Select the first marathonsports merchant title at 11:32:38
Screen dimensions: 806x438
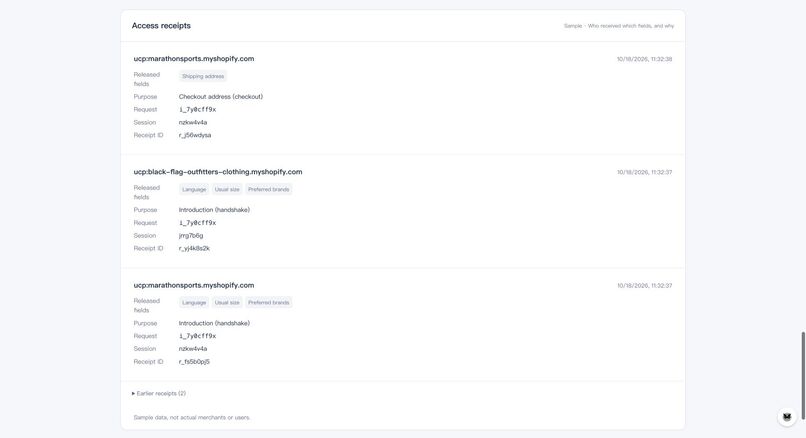pyautogui.click(x=194, y=59)
